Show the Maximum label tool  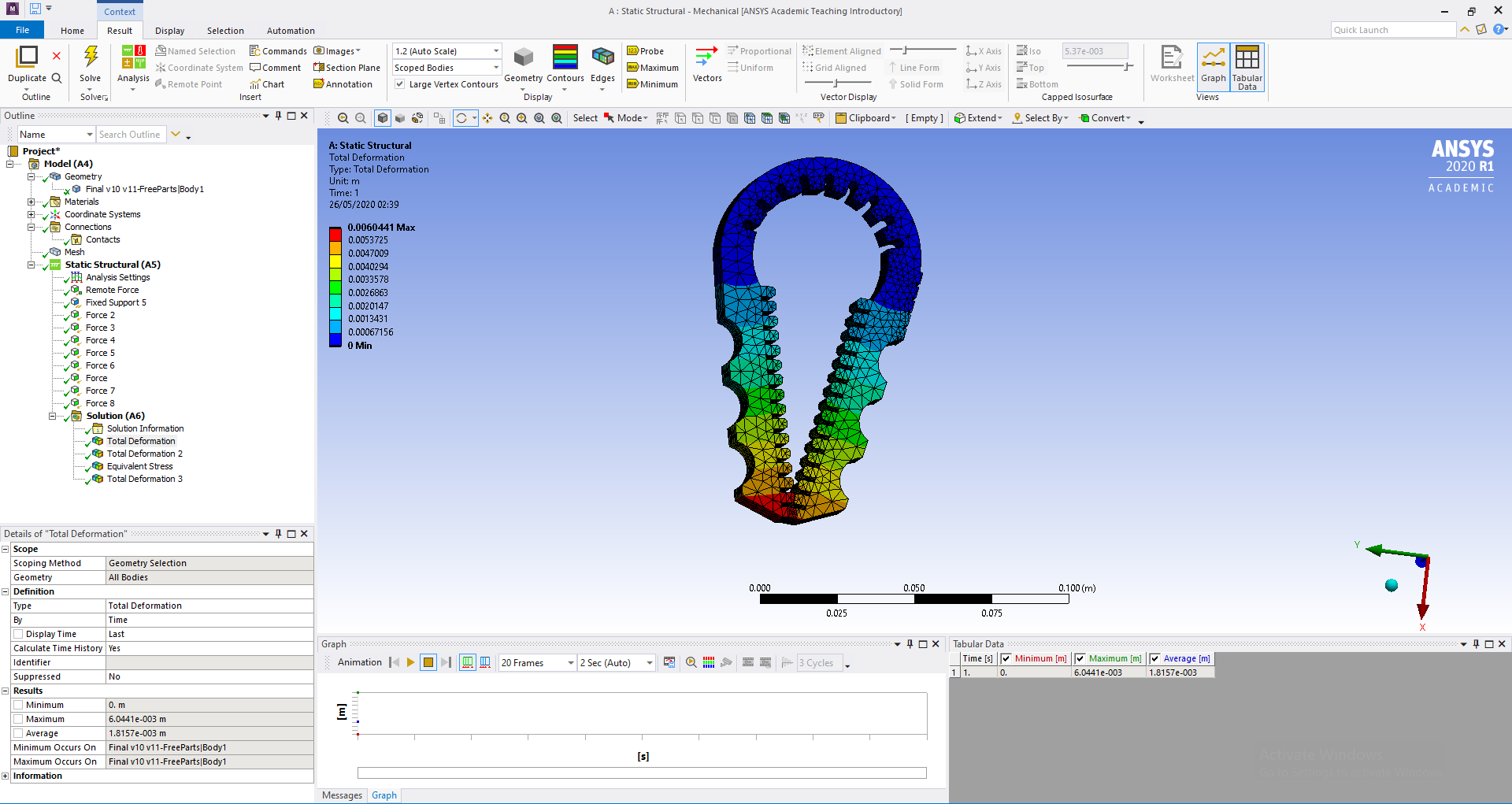pos(653,68)
